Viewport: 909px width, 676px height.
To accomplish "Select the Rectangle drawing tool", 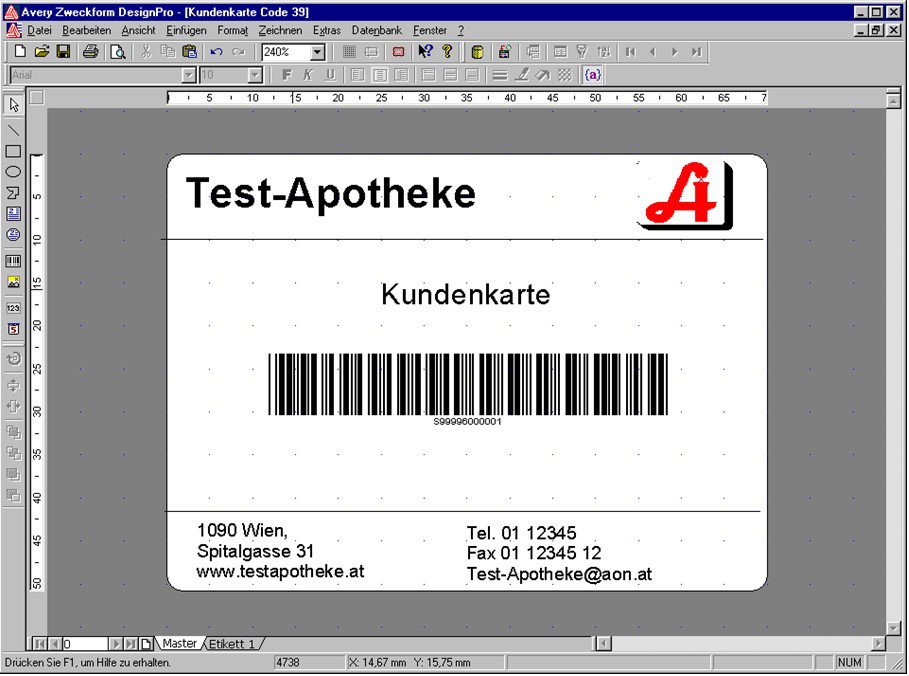I will pos(13,151).
